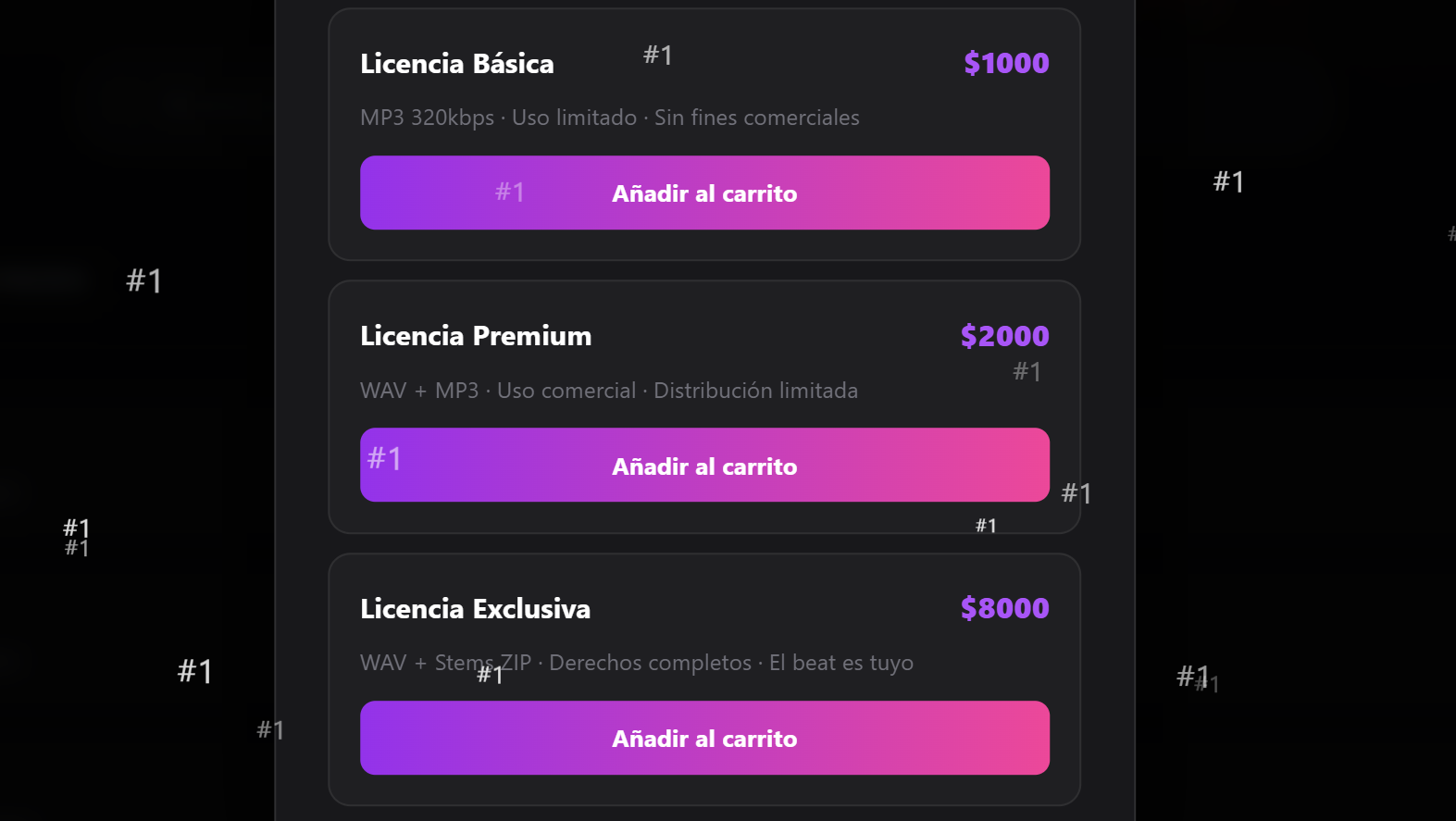
Task: Click the El beat es tuyo text
Action: [840, 663]
